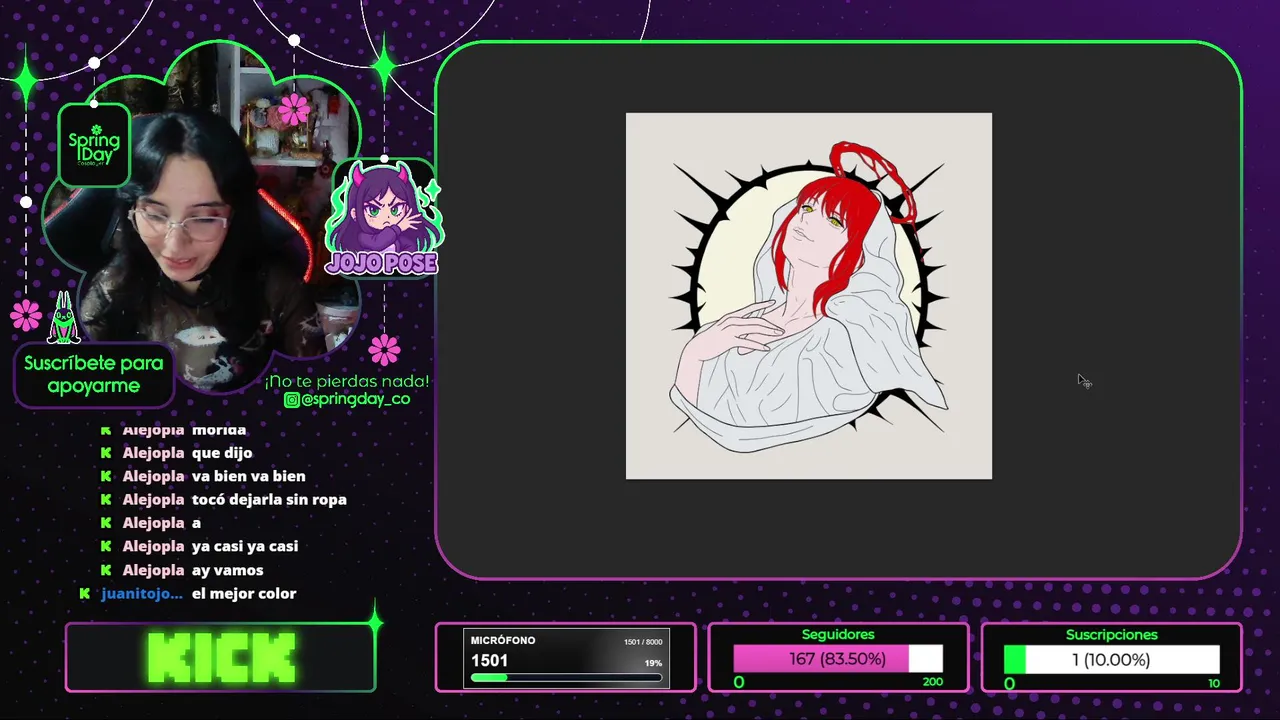Screen dimensions: 1280x720
Task: Click the green bunny mascot icon
Action: tap(64, 318)
